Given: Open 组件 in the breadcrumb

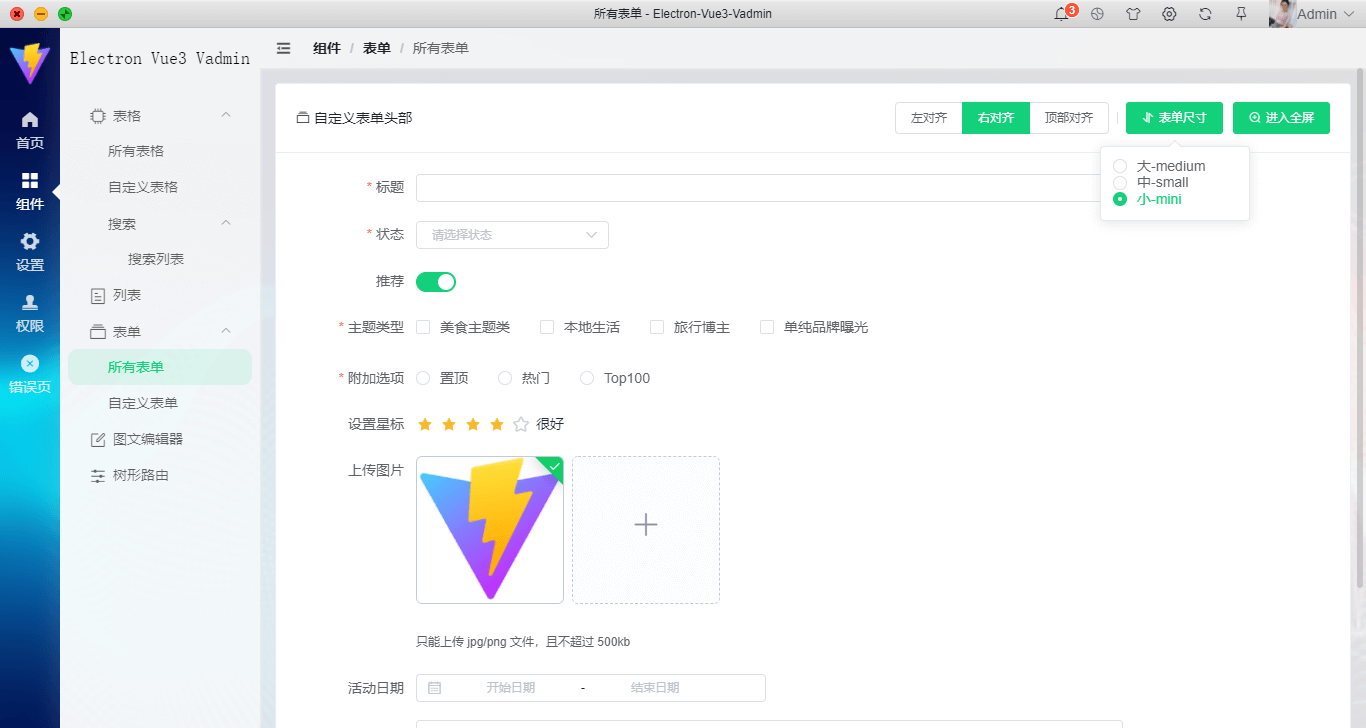Looking at the screenshot, I should click(x=327, y=47).
